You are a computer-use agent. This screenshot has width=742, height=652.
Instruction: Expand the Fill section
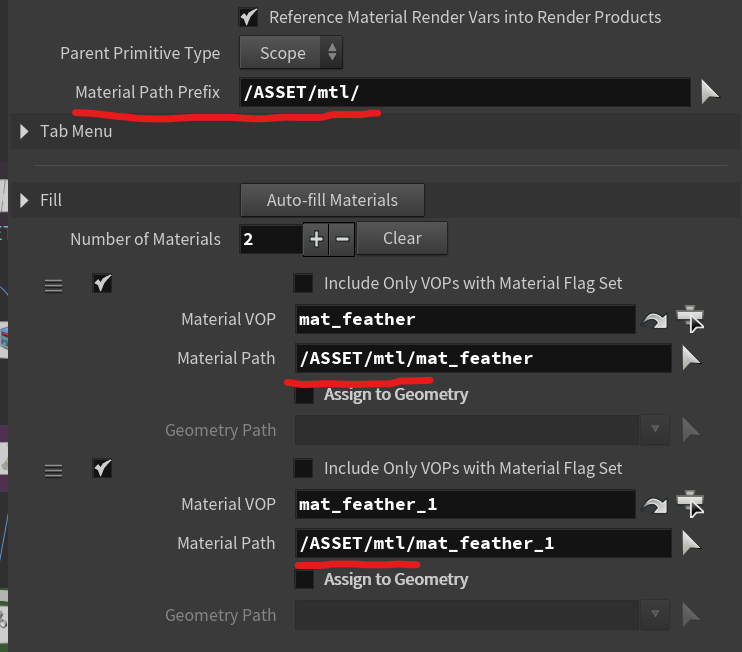click(25, 200)
